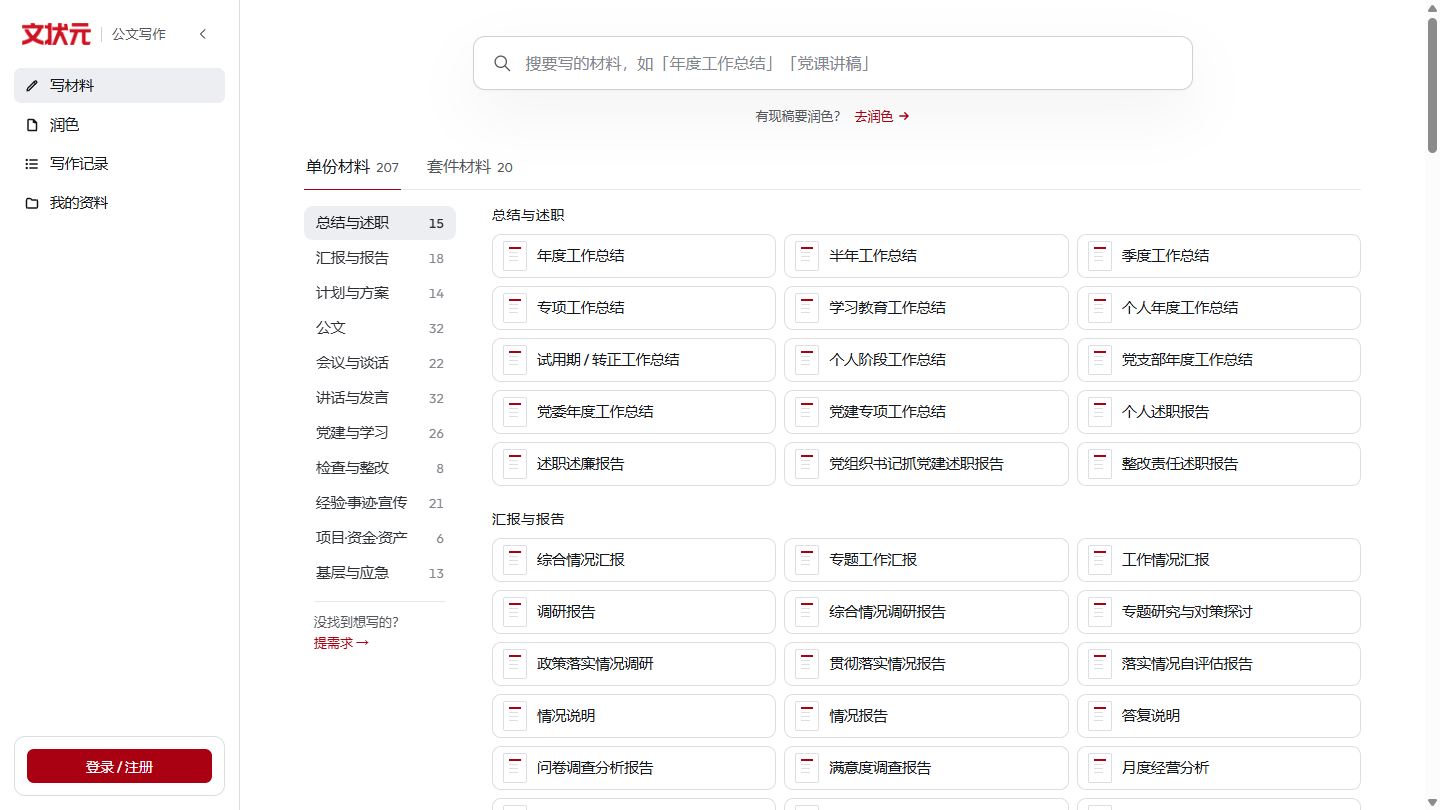Click the document icon beside 润色

coord(32,125)
